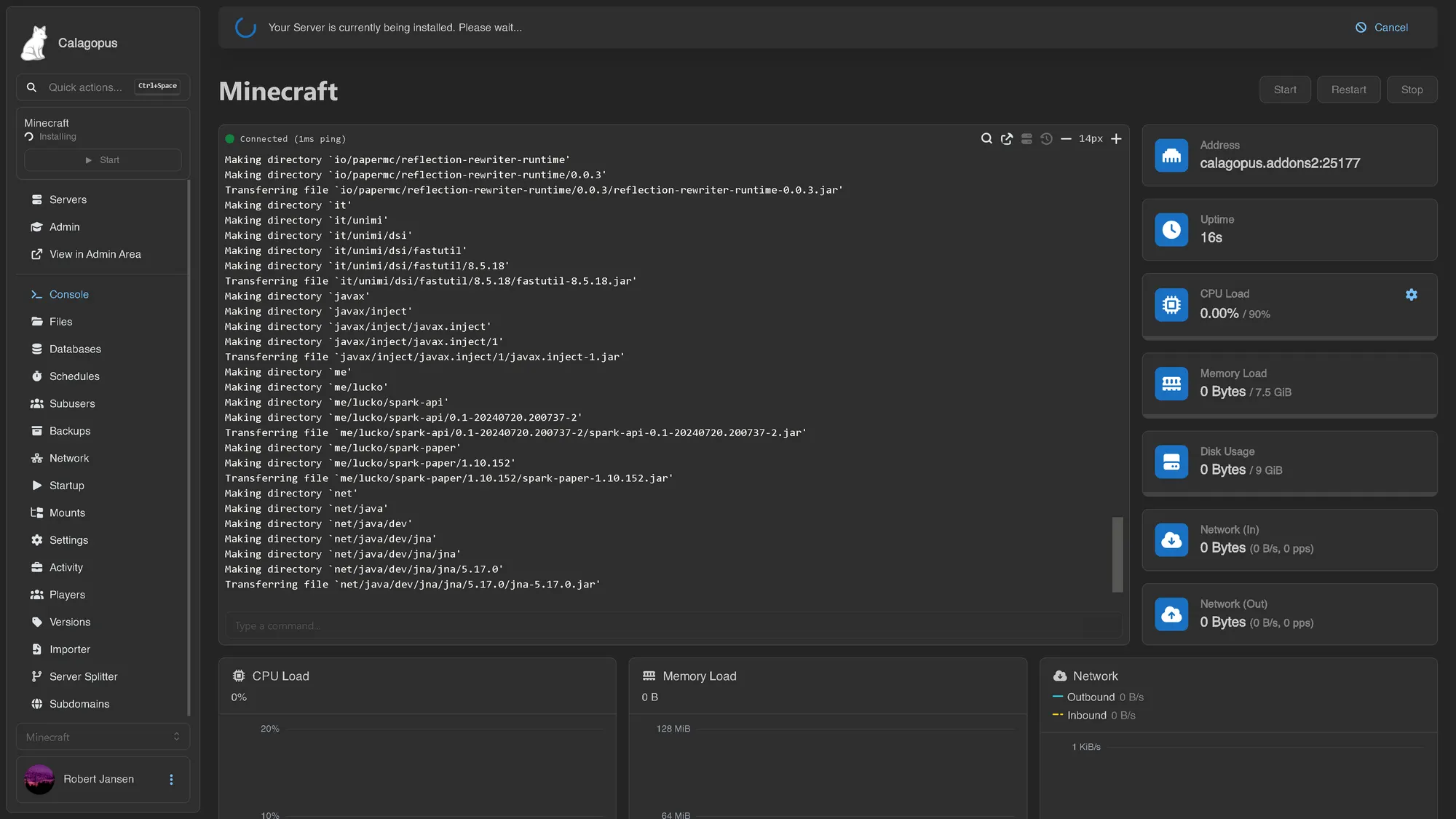The width and height of the screenshot is (1456, 819).
Task: Focus the Quick actions search field
Action: 103,87
